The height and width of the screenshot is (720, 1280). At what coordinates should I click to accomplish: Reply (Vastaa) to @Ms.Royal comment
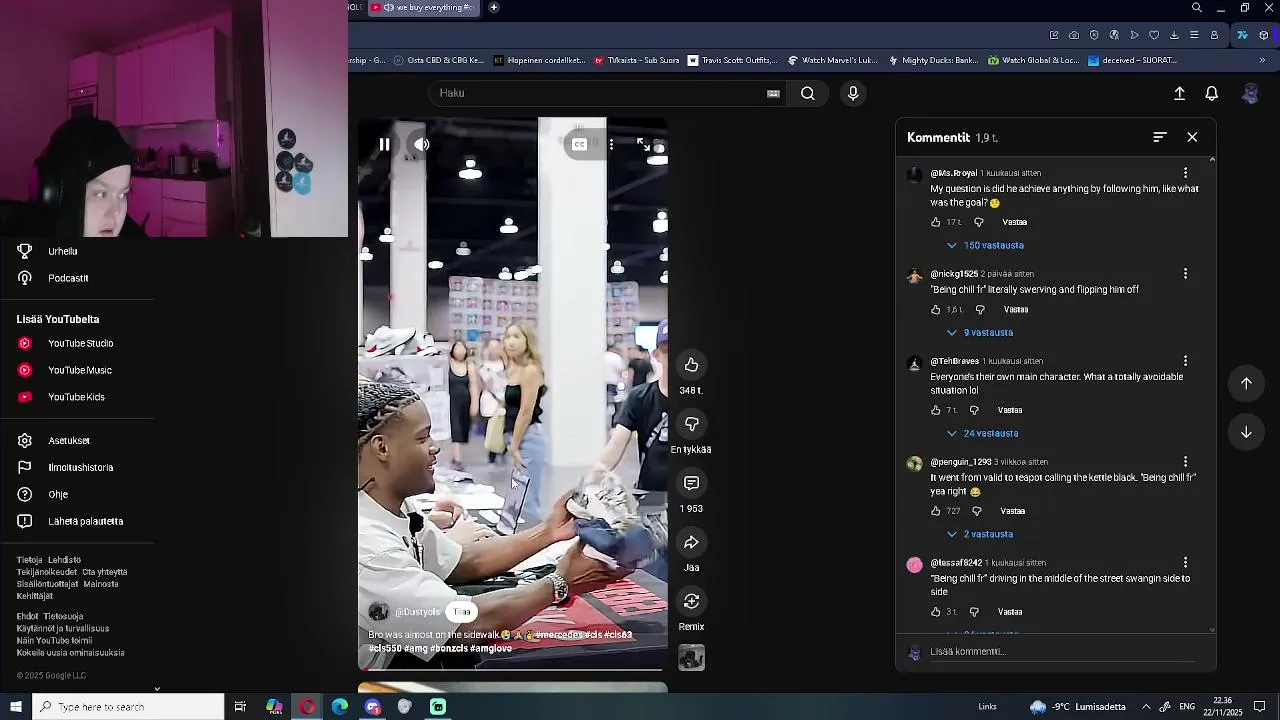point(1014,222)
